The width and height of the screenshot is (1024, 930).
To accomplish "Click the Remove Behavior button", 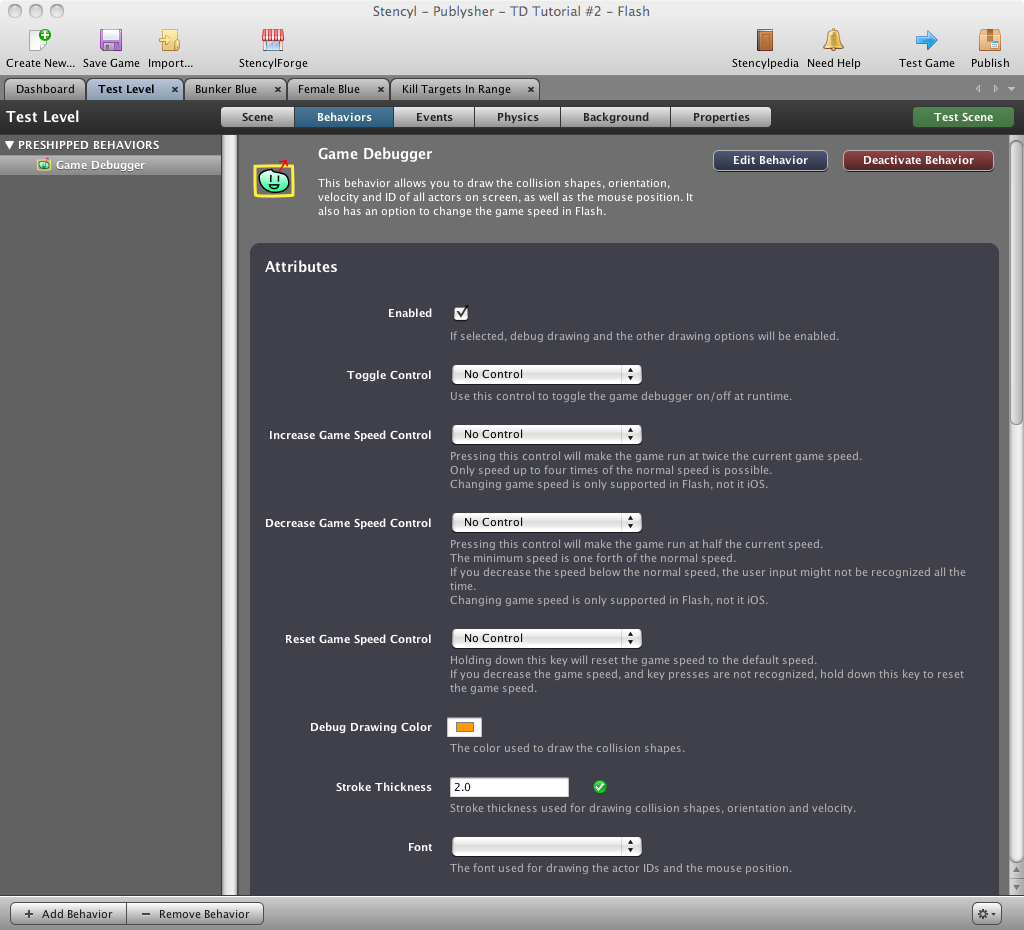I will (x=195, y=914).
